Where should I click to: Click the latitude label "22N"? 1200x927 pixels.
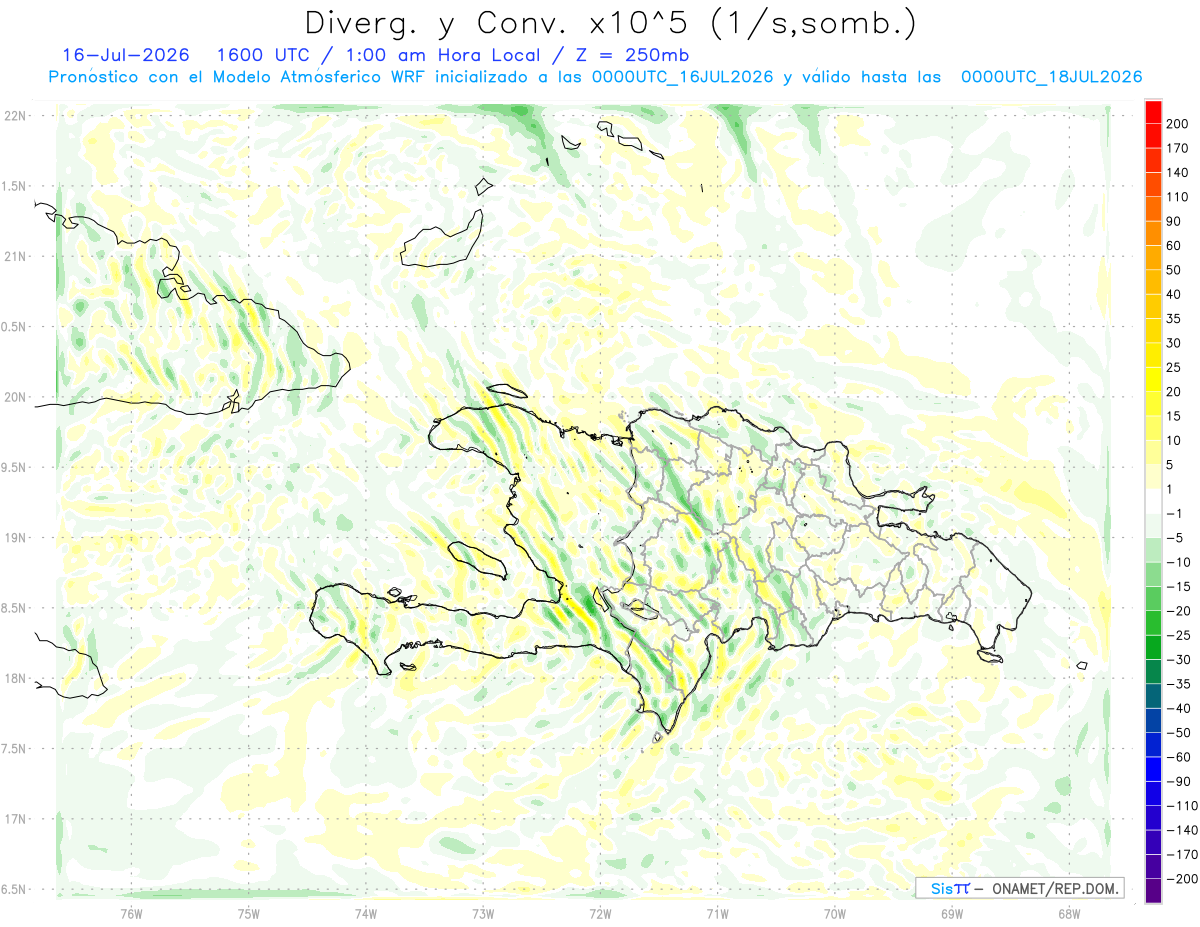(x=15, y=115)
